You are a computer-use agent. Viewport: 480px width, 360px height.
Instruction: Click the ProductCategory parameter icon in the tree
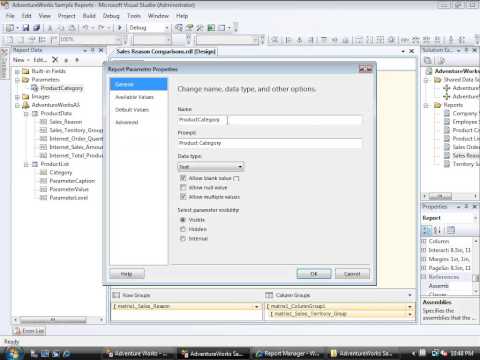tap(34, 88)
